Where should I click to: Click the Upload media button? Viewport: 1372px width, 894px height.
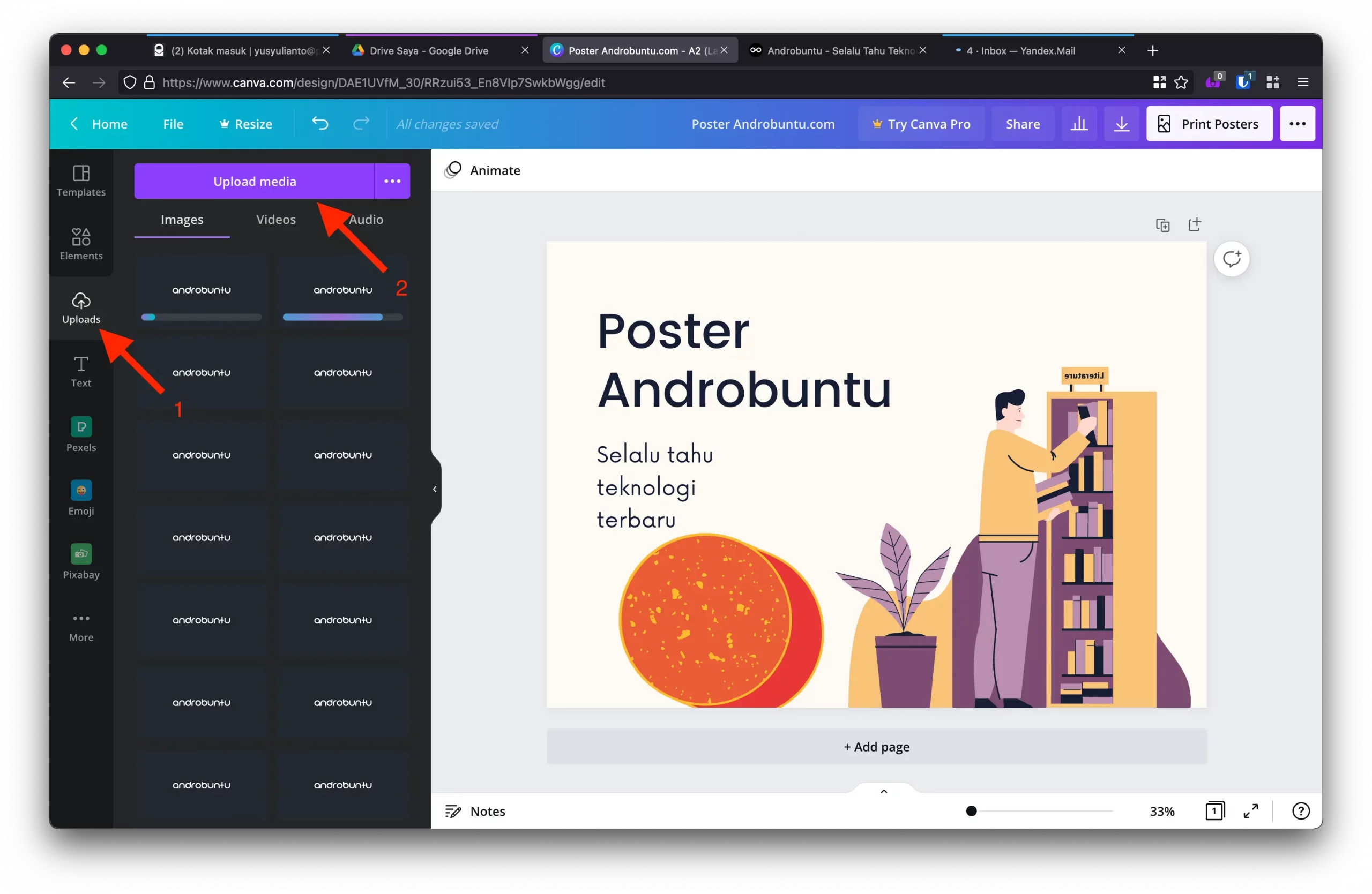pos(255,181)
